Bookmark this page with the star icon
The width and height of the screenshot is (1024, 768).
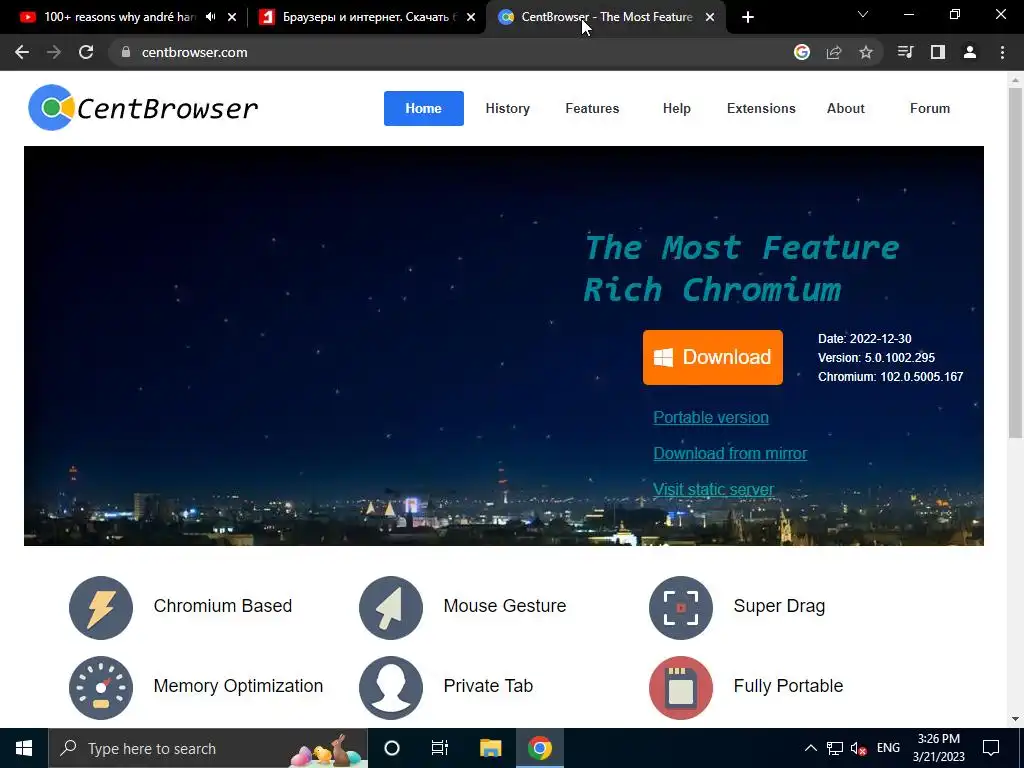click(x=866, y=52)
